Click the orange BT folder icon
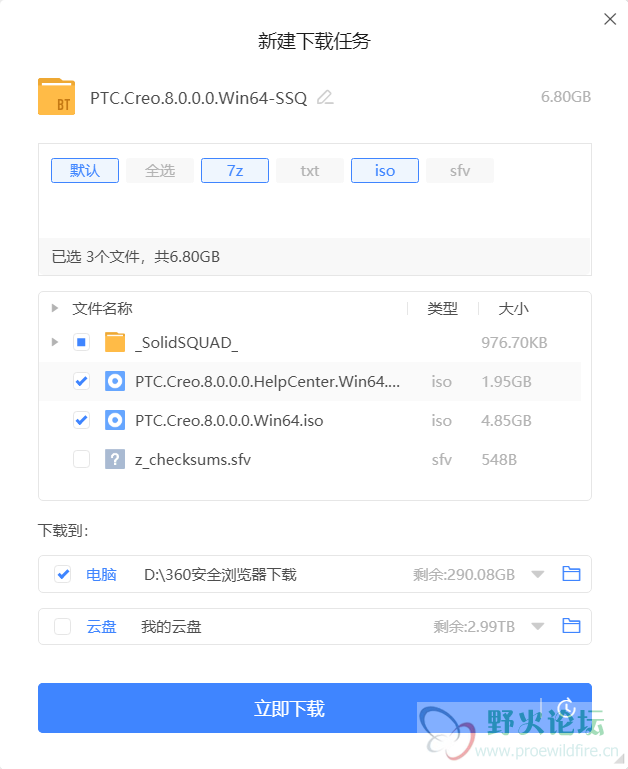The width and height of the screenshot is (628, 769). click(56, 97)
